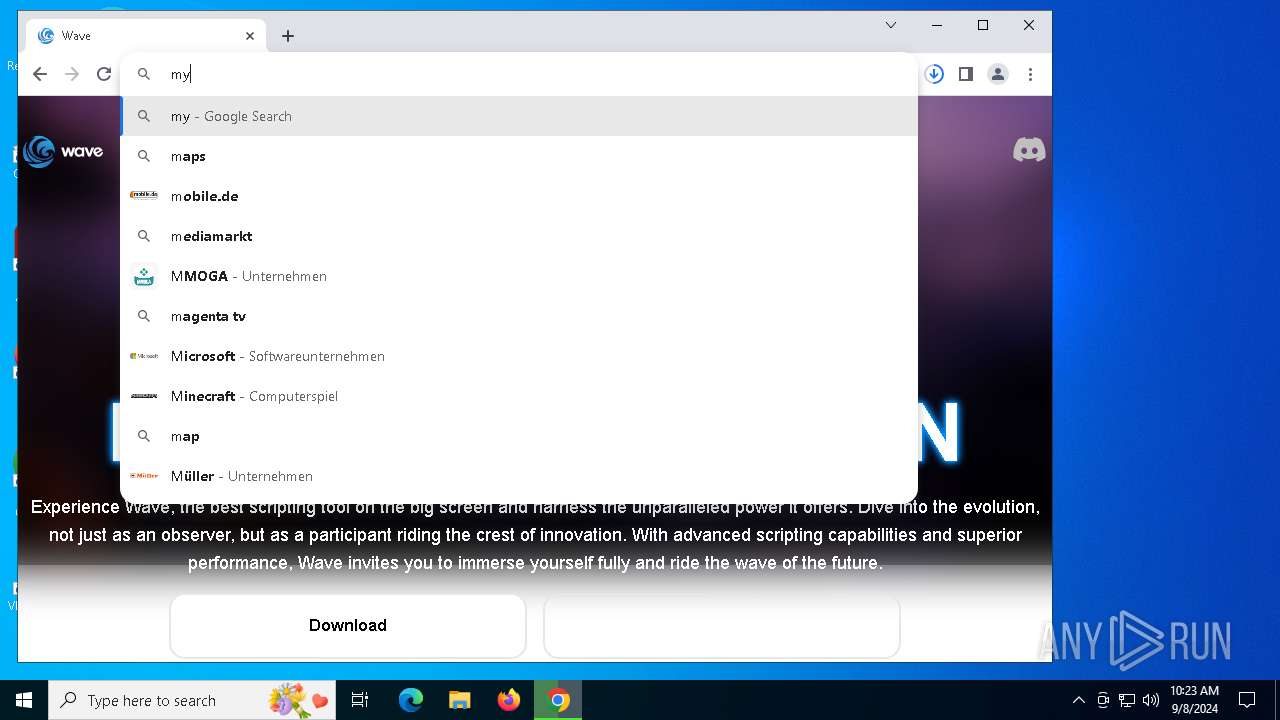Open Chrome downloads icon
Viewport: 1280px width, 720px height.
click(x=934, y=74)
